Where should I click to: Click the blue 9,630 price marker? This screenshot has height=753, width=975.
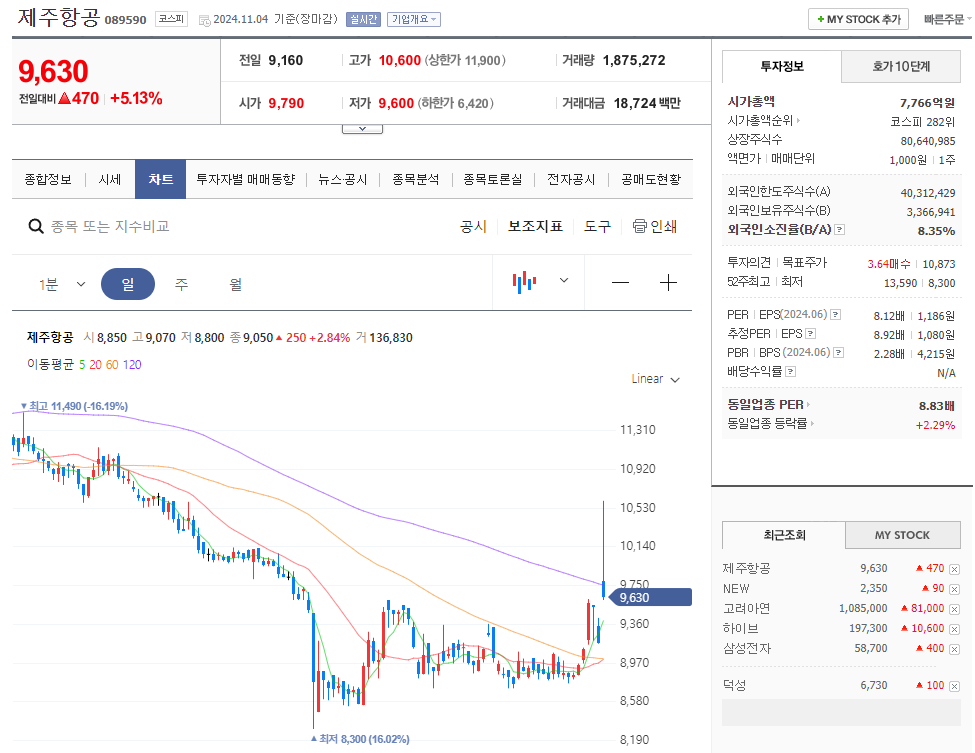point(650,598)
